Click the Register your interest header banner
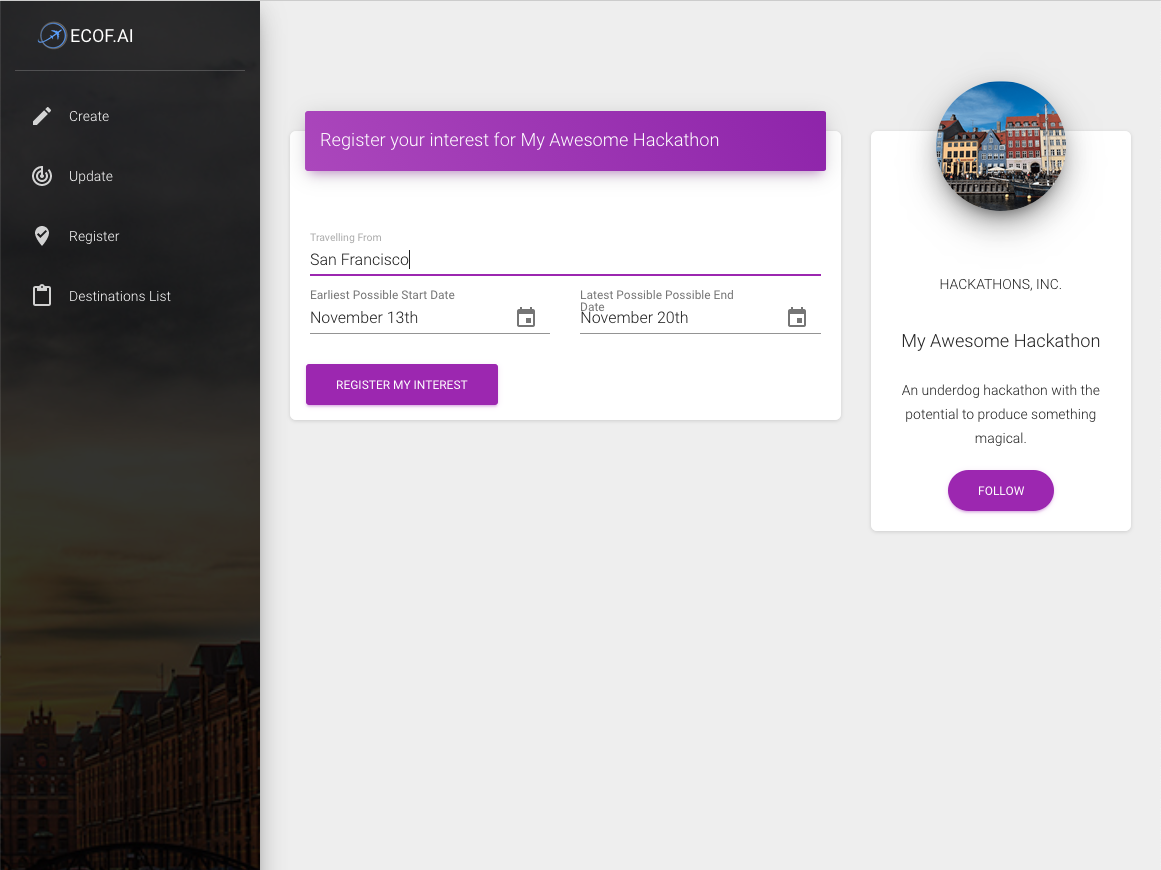This screenshot has height=870, width=1161. [565, 141]
